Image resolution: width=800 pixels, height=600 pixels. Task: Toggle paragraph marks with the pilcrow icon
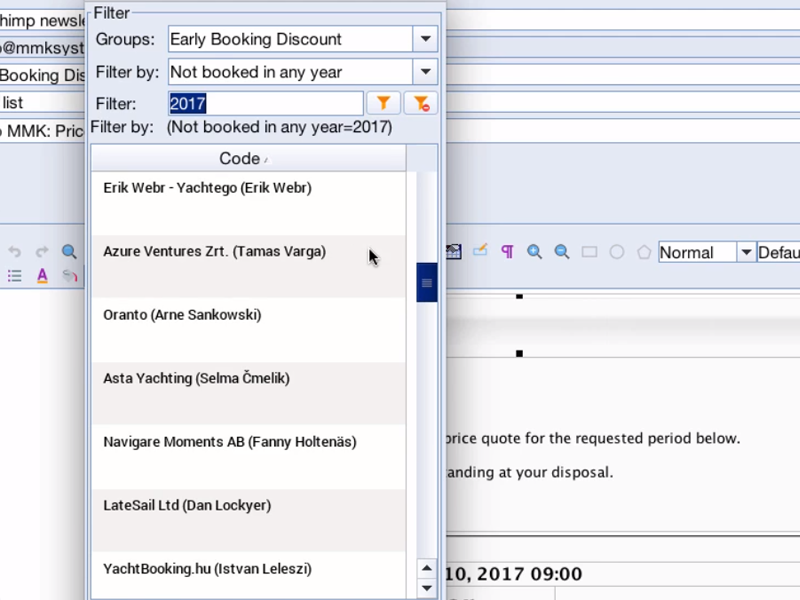507,252
